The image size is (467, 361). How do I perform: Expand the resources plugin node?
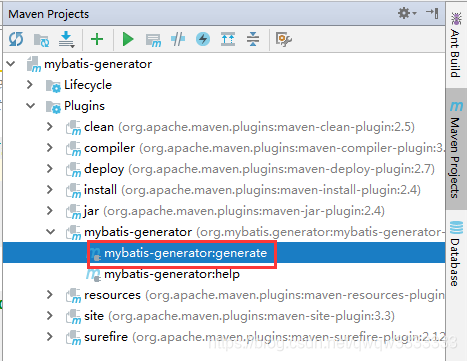pyautogui.click(x=50, y=295)
